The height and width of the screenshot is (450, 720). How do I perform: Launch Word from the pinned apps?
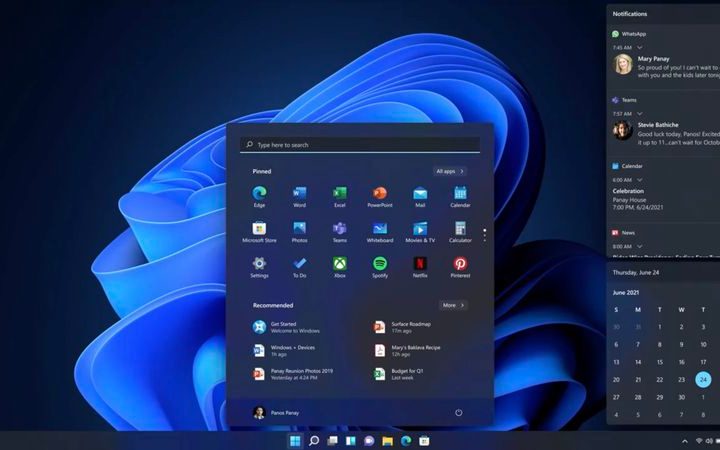click(x=299, y=197)
